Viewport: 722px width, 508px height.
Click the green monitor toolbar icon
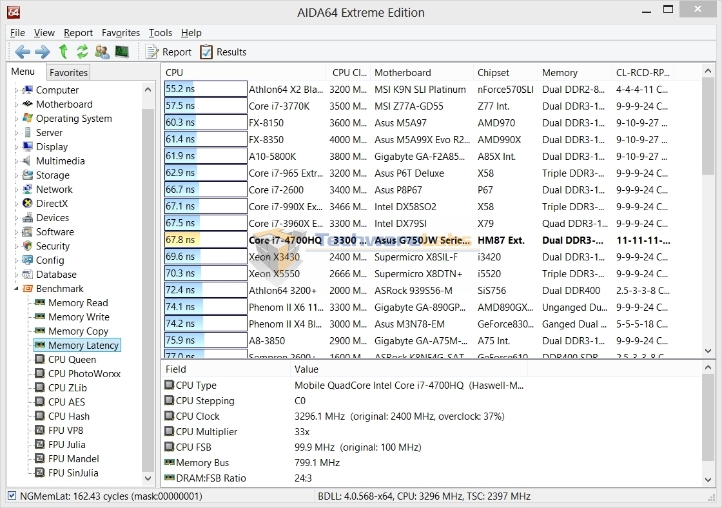[122, 52]
